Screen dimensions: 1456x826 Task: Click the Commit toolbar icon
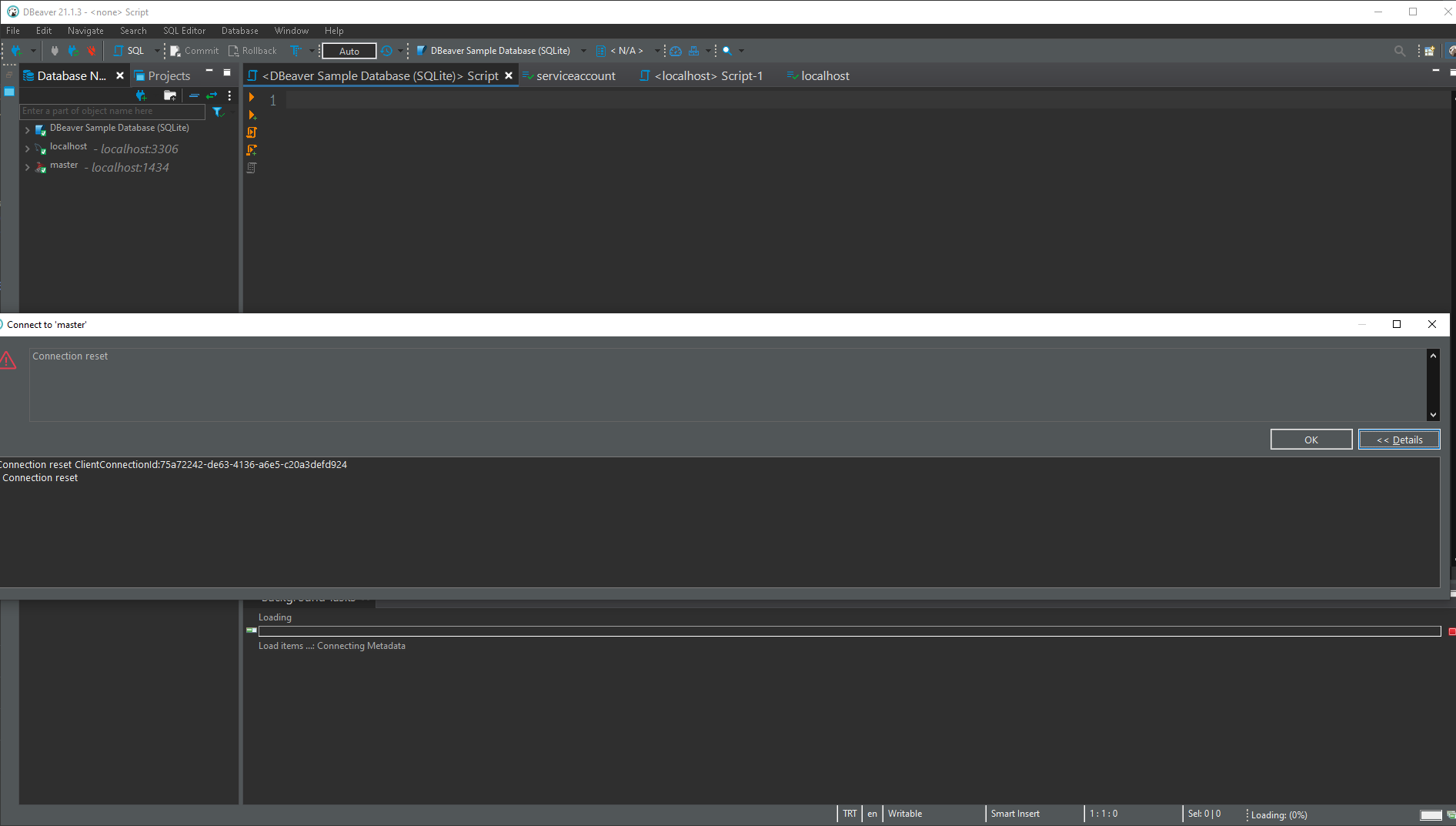(x=194, y=50)
